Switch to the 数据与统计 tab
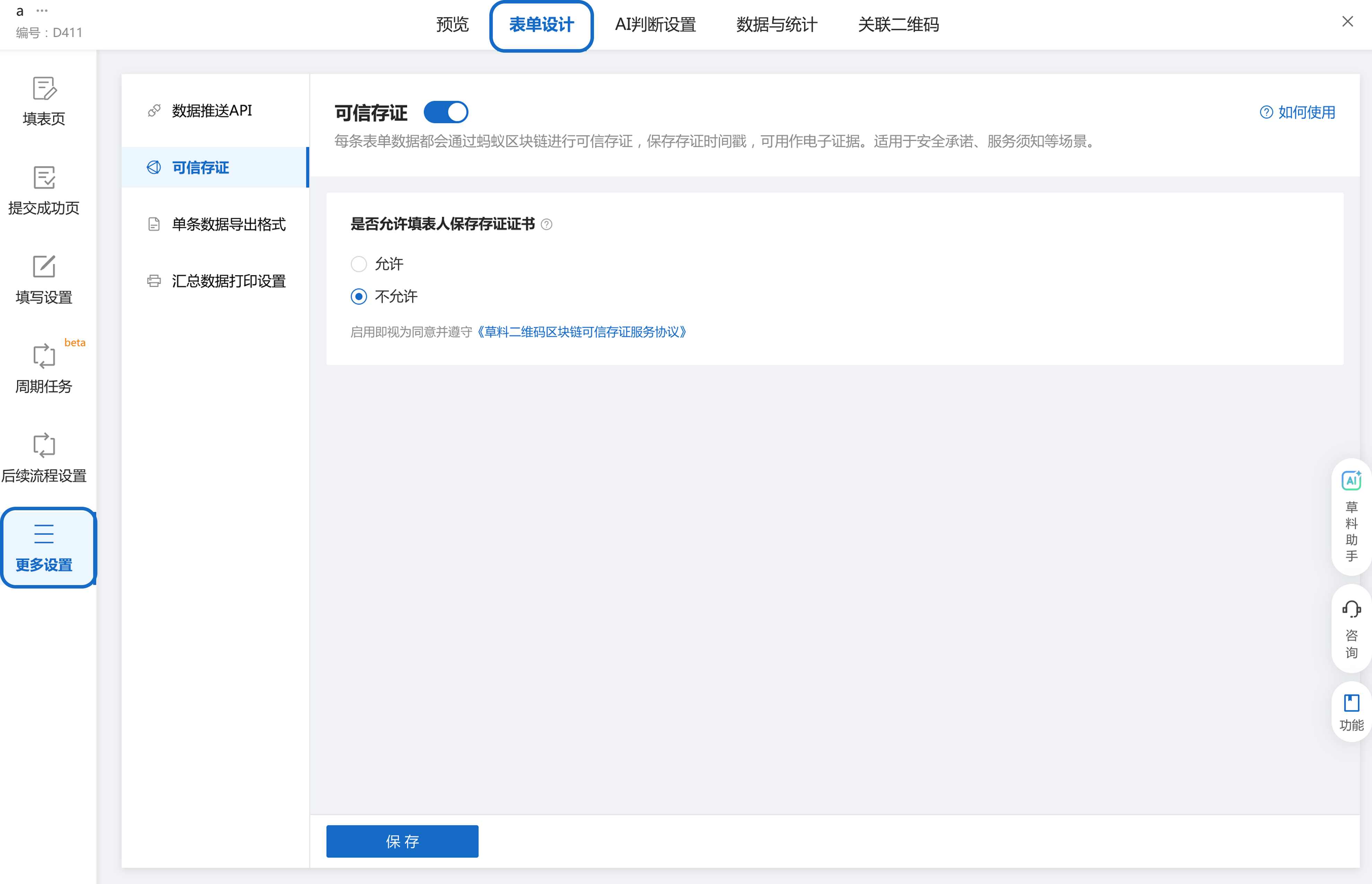This screenshot has width=1372, height=884. click(x=777, y=25)
